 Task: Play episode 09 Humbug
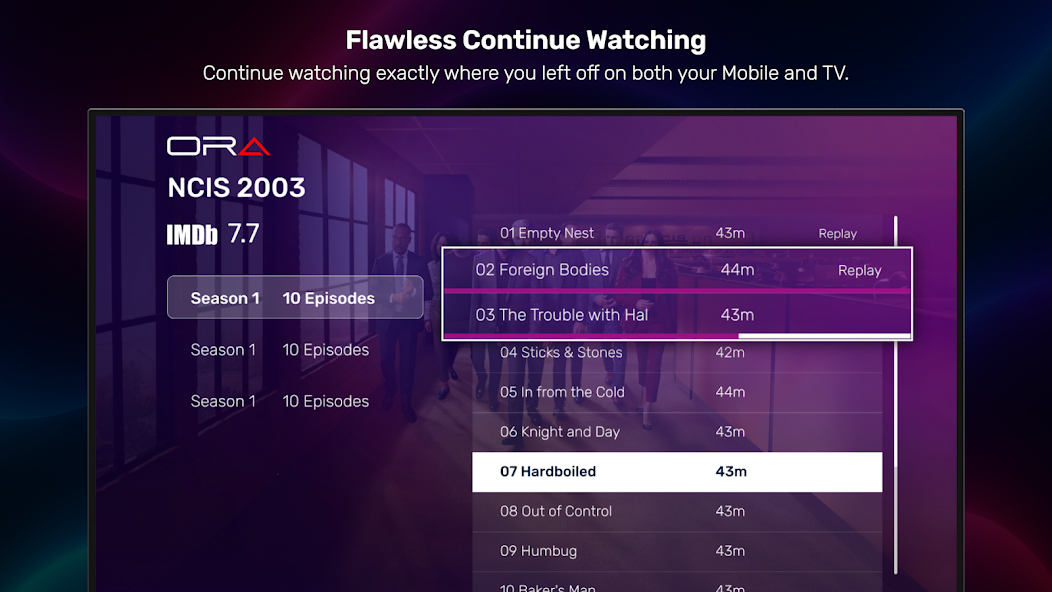[x=538, y=551]
